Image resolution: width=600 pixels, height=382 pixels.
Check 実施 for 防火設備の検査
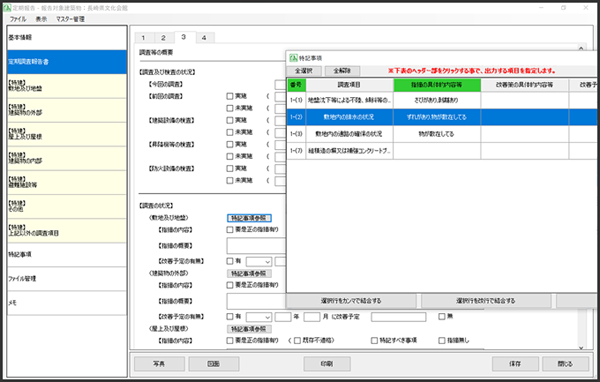[230, 168]
